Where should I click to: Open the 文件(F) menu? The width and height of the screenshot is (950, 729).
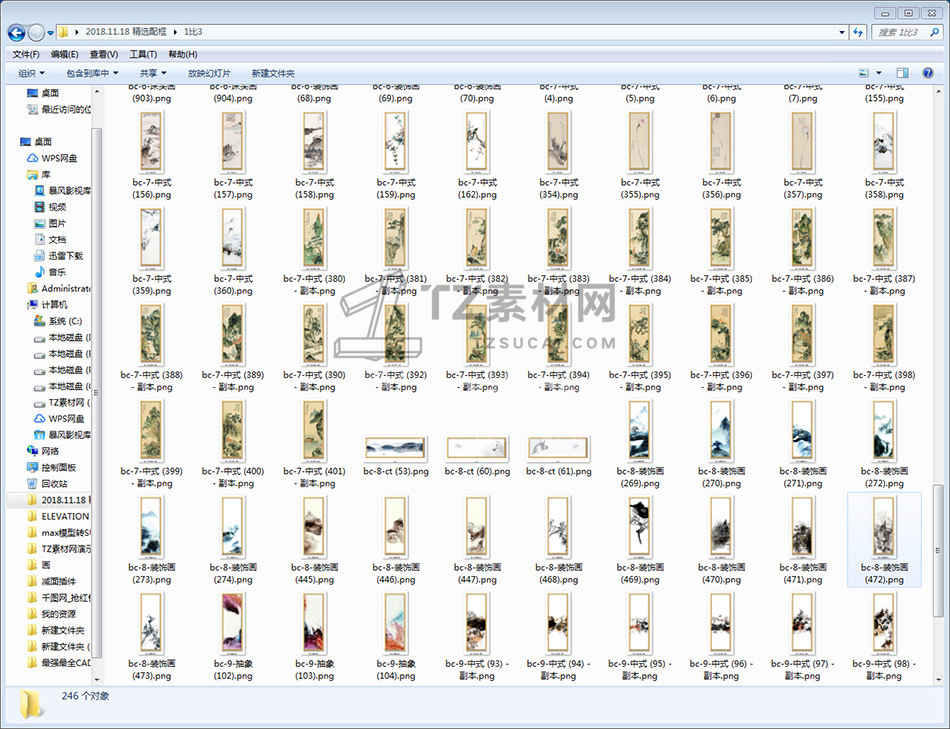tap(26, 54)
